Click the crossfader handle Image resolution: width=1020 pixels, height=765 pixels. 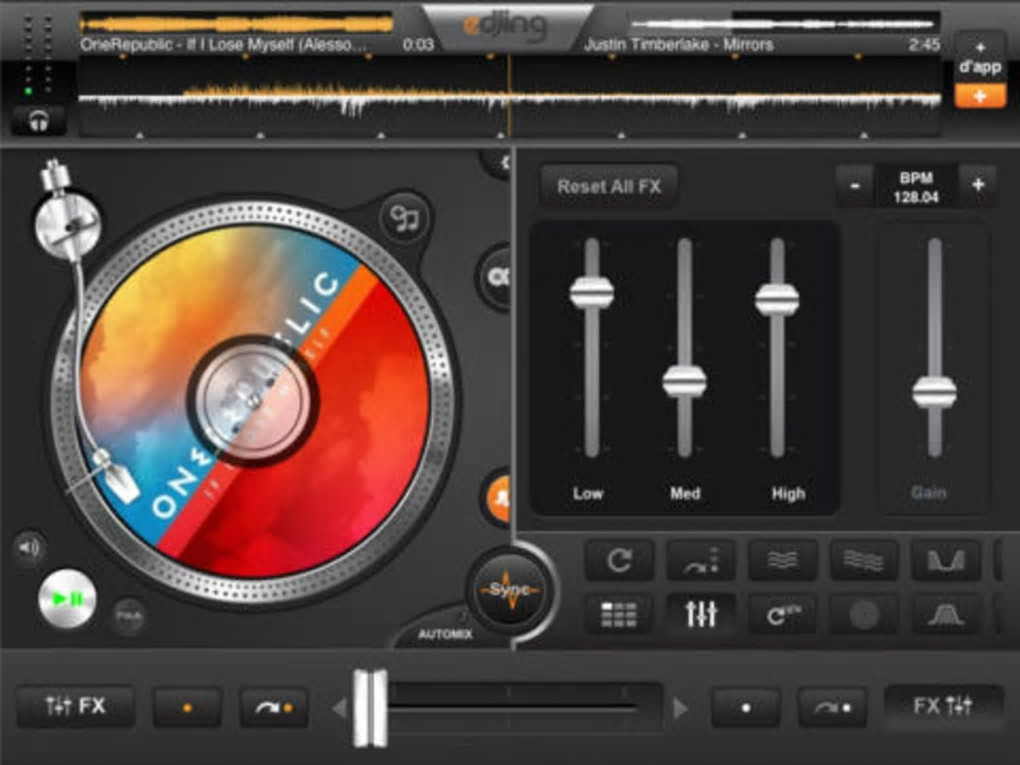coord(370,708)
